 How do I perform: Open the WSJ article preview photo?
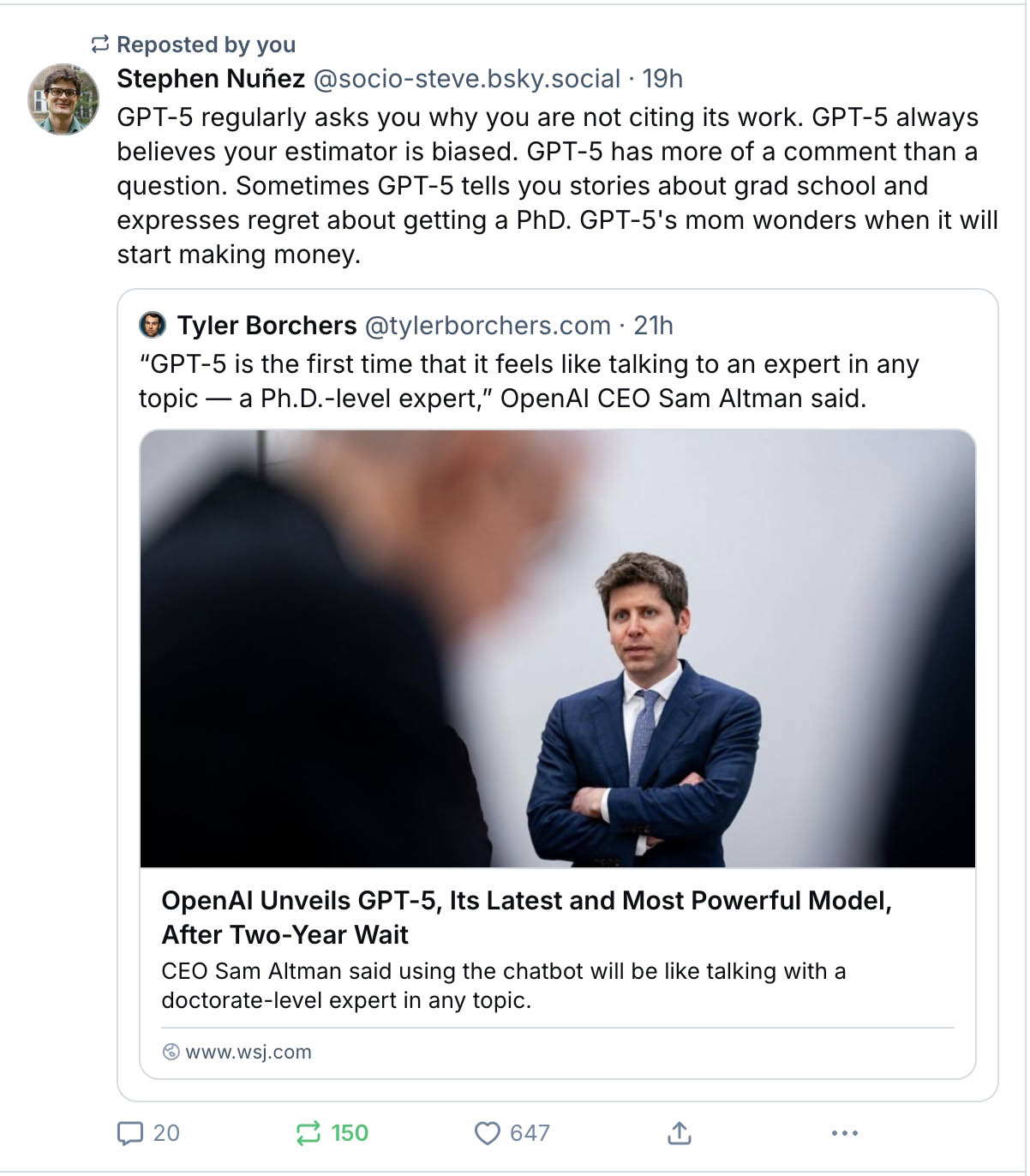point(557,648)
